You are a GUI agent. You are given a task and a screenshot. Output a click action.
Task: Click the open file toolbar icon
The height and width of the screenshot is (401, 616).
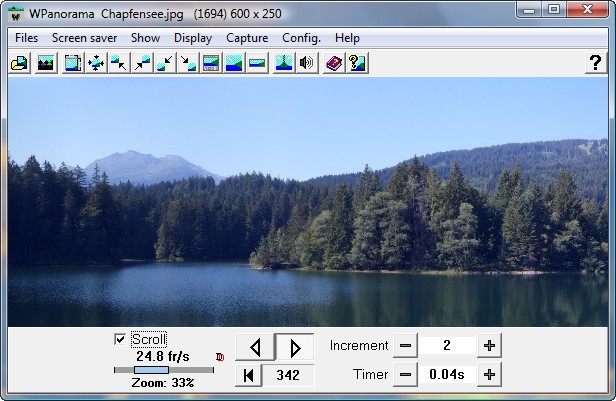pyautogui.click(x=19, y=63)
